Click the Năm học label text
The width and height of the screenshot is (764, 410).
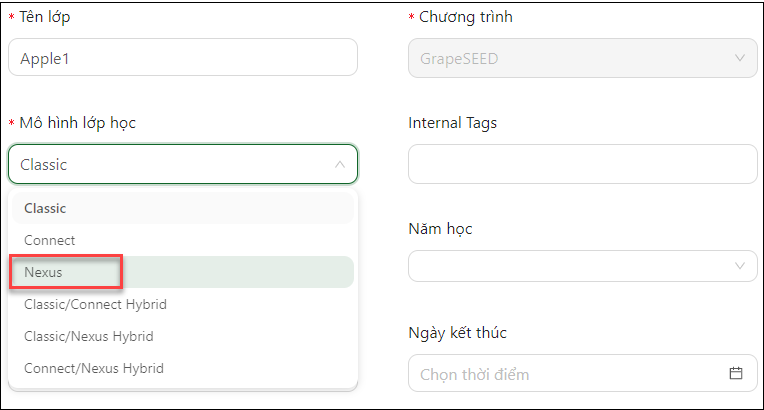pos(440,229)
